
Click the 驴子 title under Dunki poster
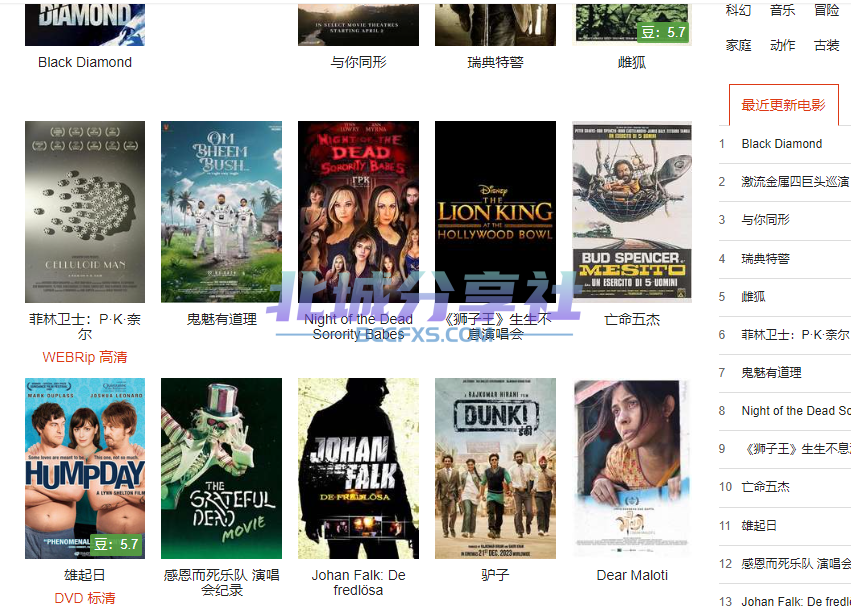pos(496,575)
